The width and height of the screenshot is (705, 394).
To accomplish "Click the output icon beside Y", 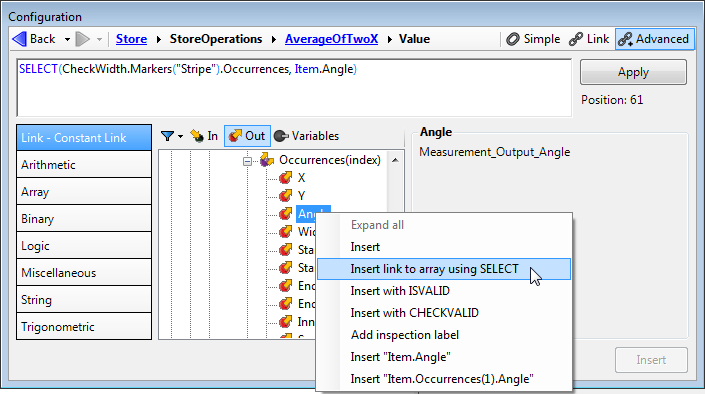I will point(285,196).
